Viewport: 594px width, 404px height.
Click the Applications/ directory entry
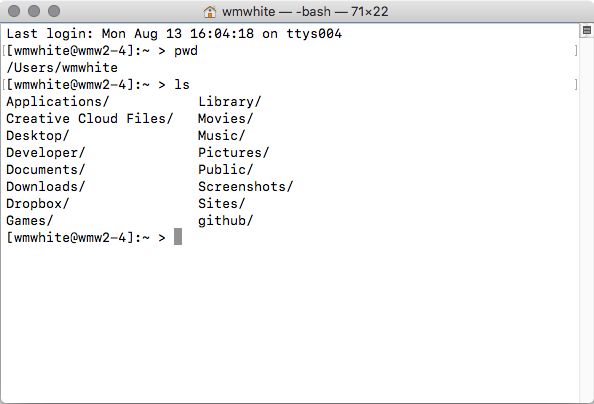[x=58, y=102]
